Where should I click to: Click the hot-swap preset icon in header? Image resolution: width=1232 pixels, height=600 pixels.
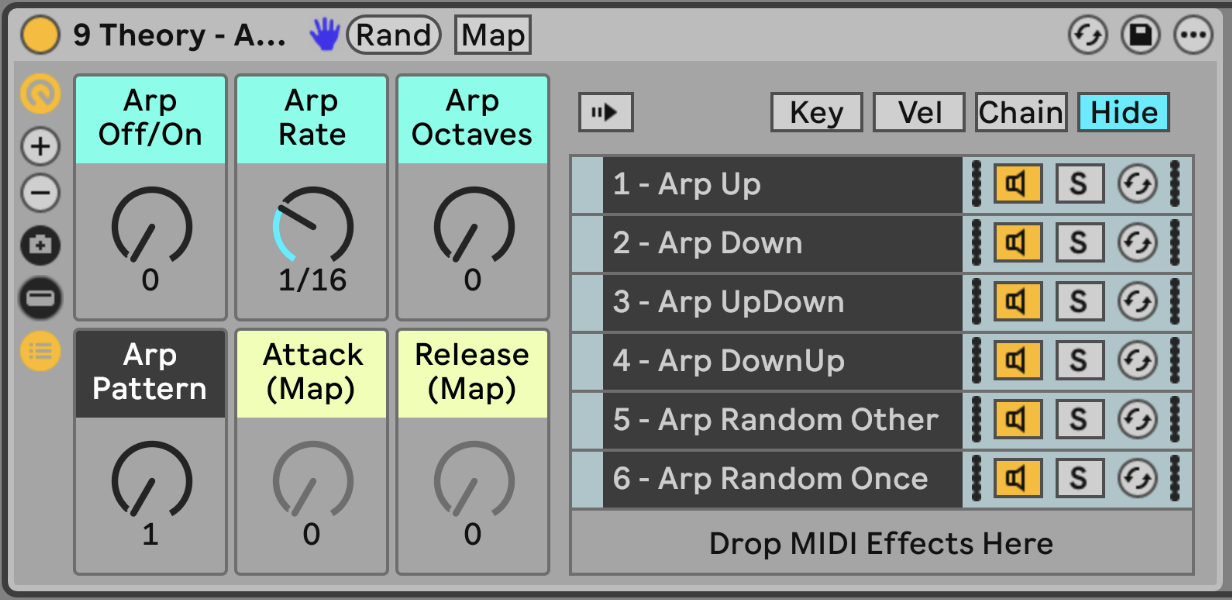tap(1087, 36)
